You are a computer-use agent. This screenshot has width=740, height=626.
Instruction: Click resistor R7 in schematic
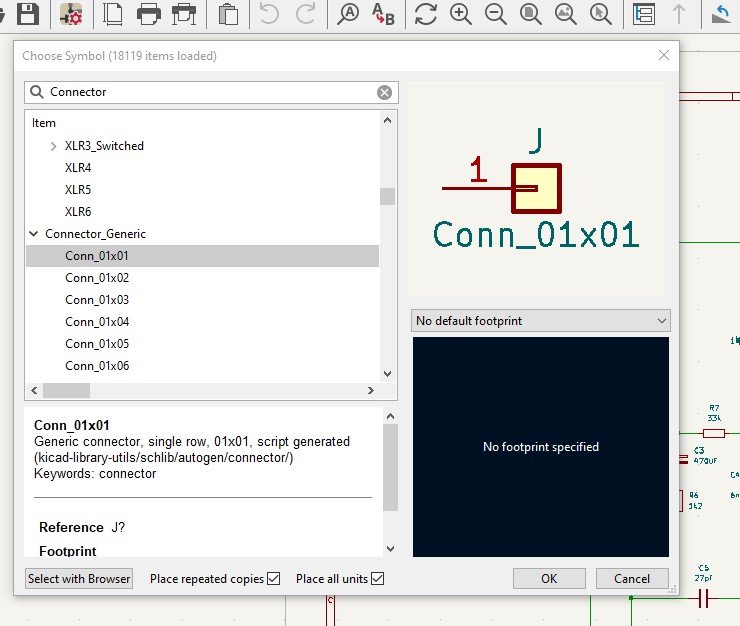point(714,433)
